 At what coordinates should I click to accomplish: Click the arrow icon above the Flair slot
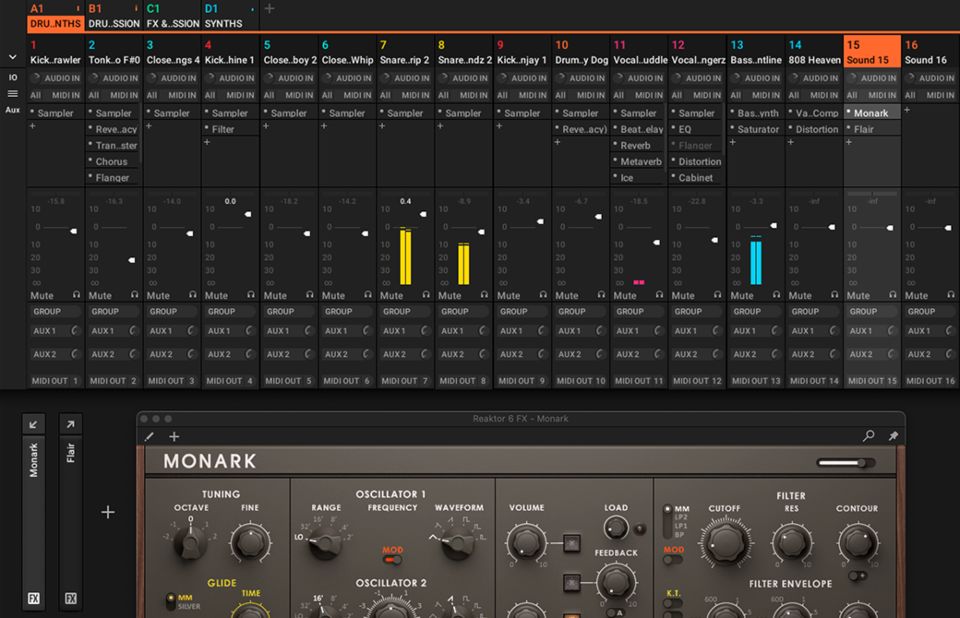click(x=70, y=424)
